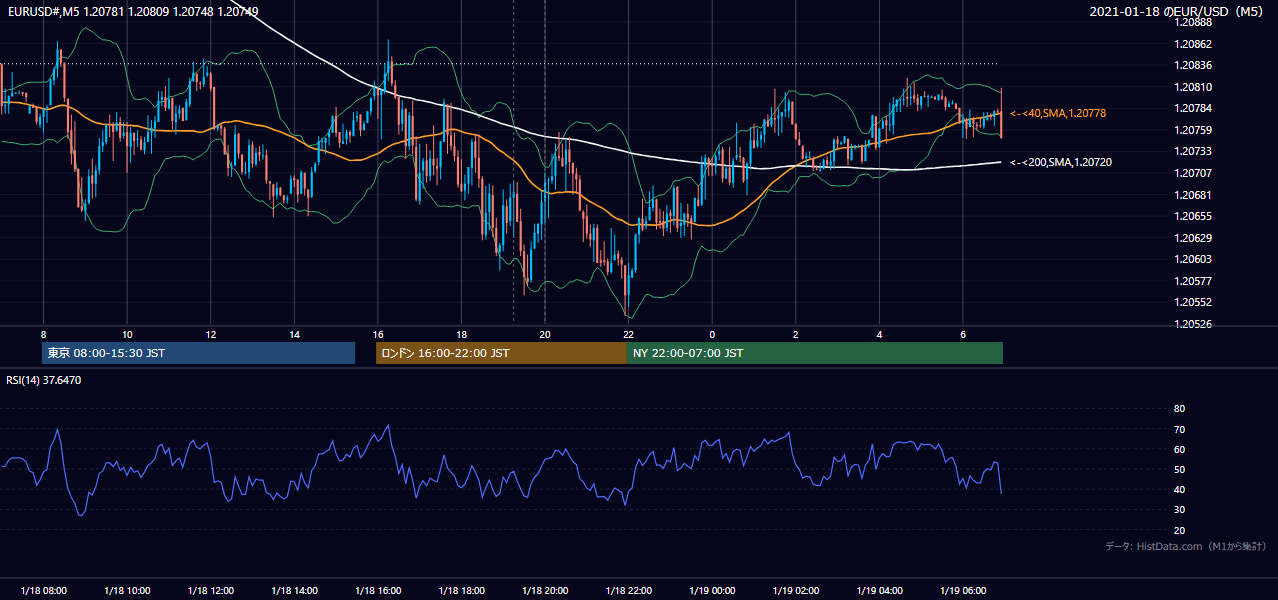Image resolution: width=1278 pixels, height=600 pixels.
Task: Click hour label 14 under the price chart
Action: click(294, 334)
